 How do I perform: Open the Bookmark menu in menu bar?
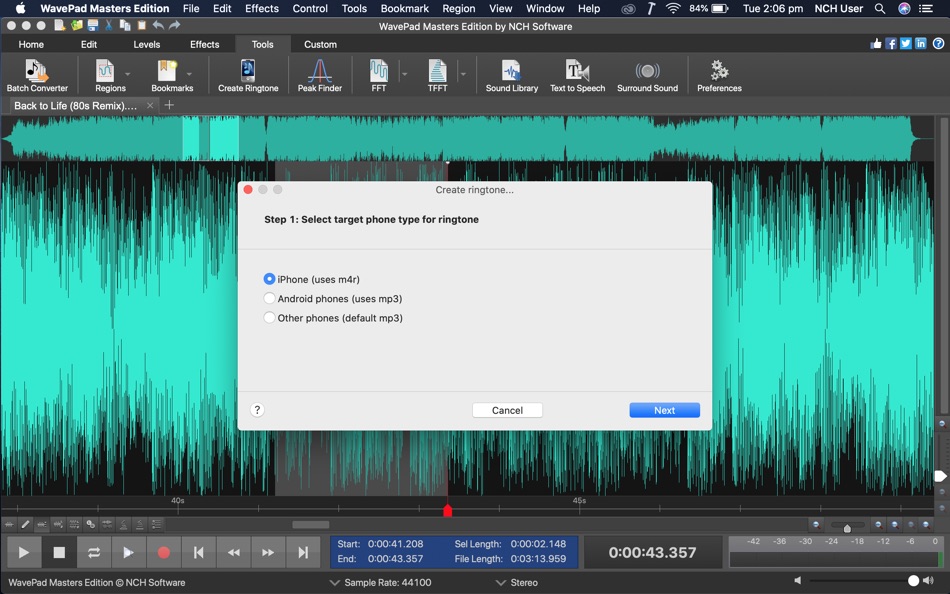[x=404, y=8]
